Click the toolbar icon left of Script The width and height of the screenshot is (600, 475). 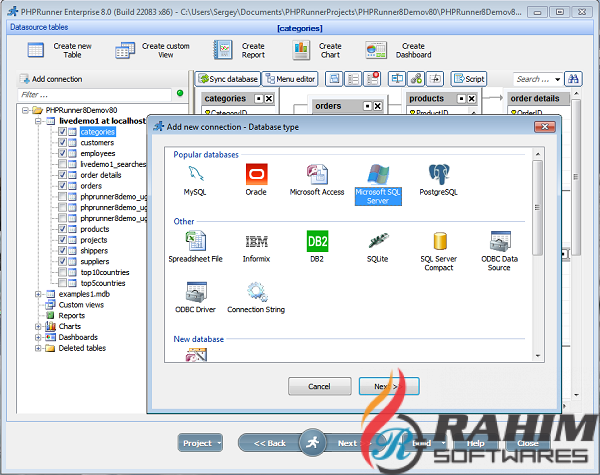click(x=435, y=79)
